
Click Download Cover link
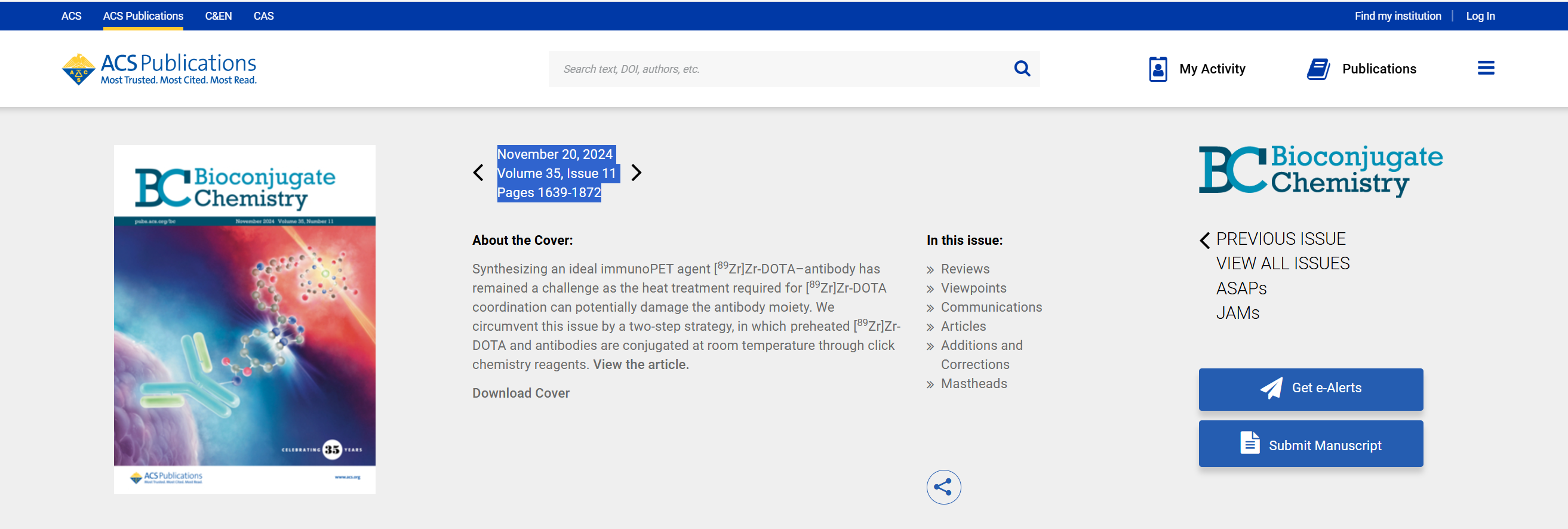[x=521, y=393]
